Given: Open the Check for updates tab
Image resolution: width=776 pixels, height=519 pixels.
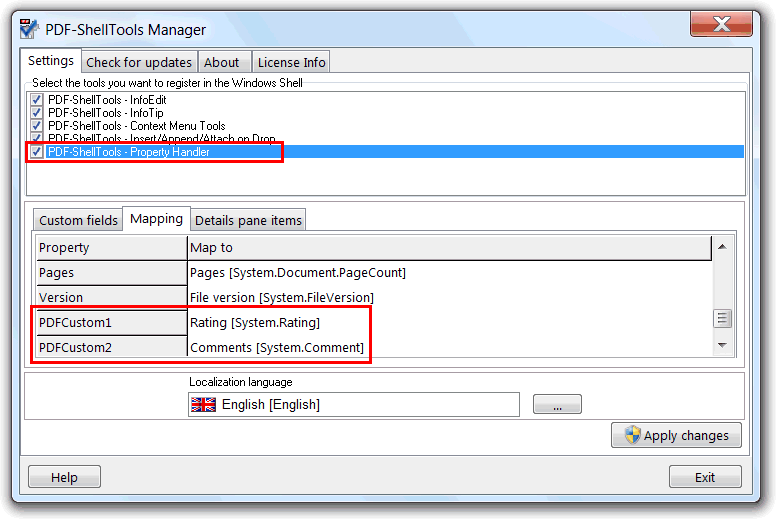Looking at the screenshot, I should 139,62.
